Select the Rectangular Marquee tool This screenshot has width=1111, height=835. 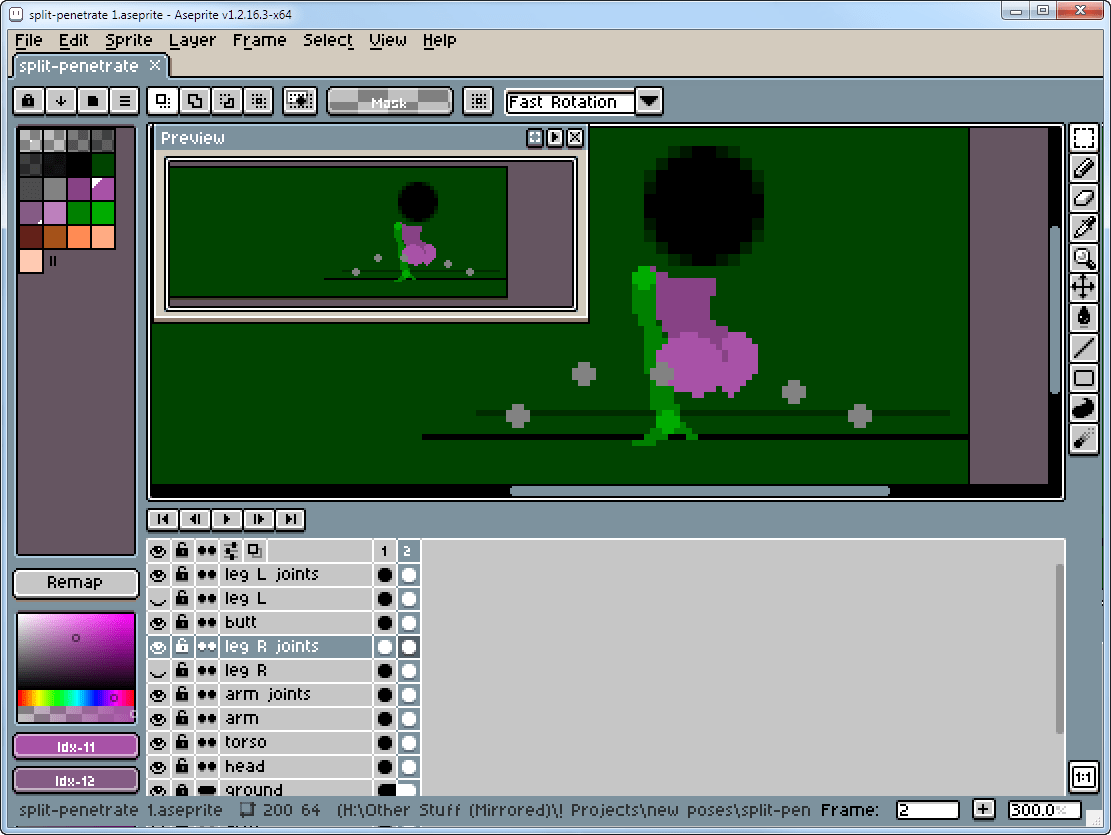(x=1083, y=138)
